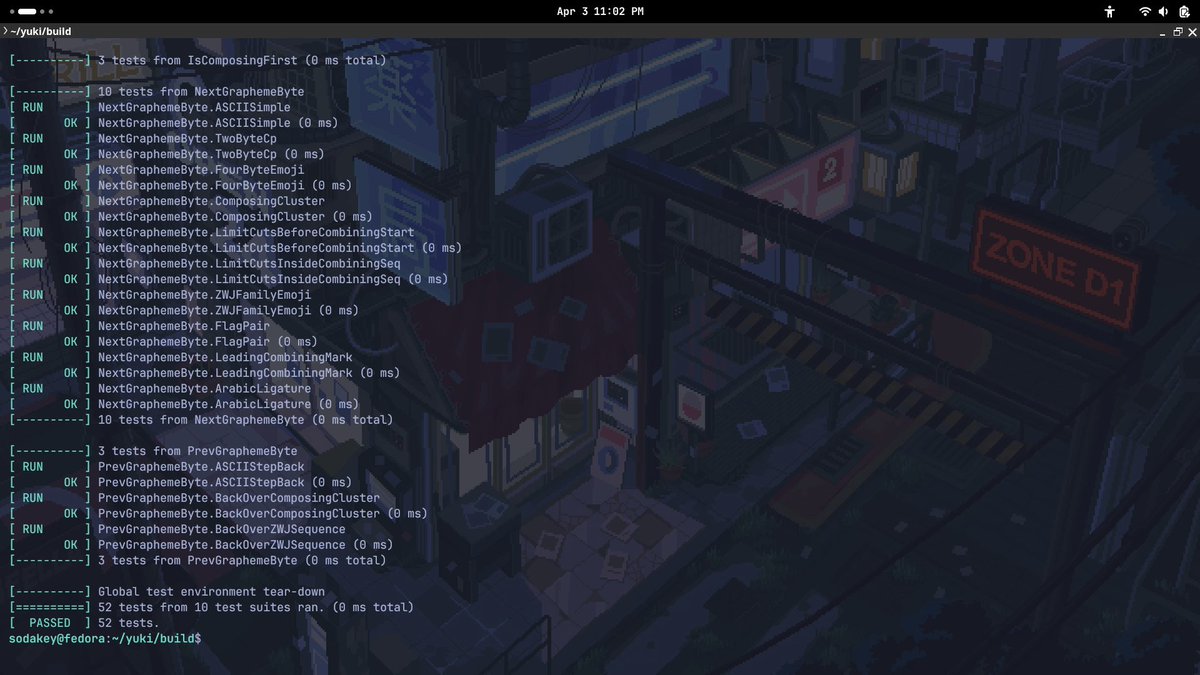Click the RUN line for NextGraphemeByte.ASCIISimple
The image size is (1200, 675).
click(x=150, y=107)
